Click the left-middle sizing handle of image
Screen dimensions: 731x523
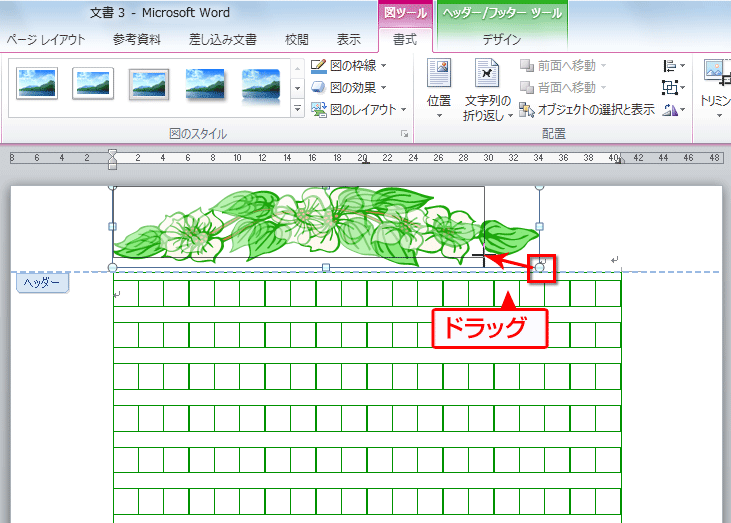[x=112, y=227]
